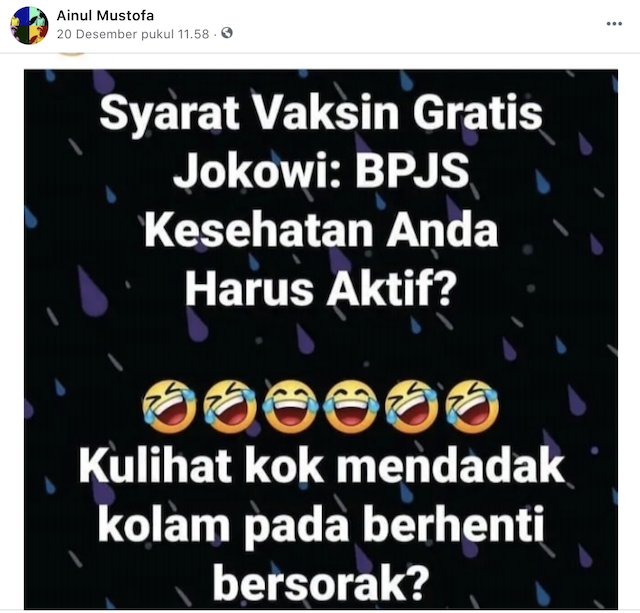Click the Ainul Mustofa name link
The width and height of the screenshot is (640, 613).
pos(105,16)
